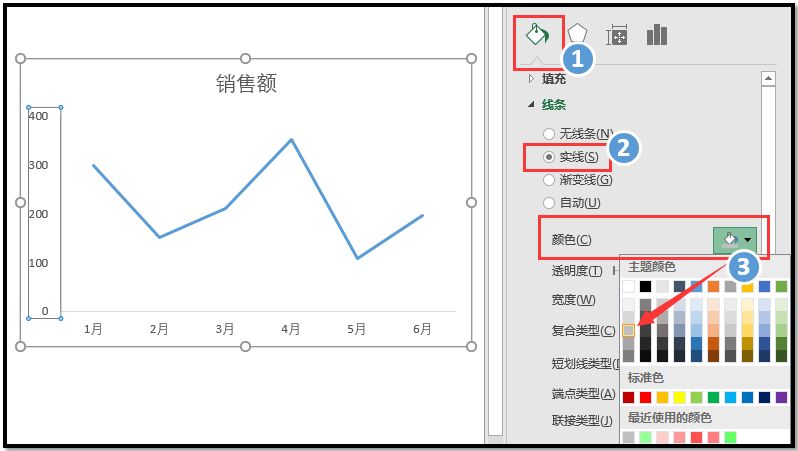Click the 400 vertical axis label
The image size is (798, 451).
coord(38,116)
